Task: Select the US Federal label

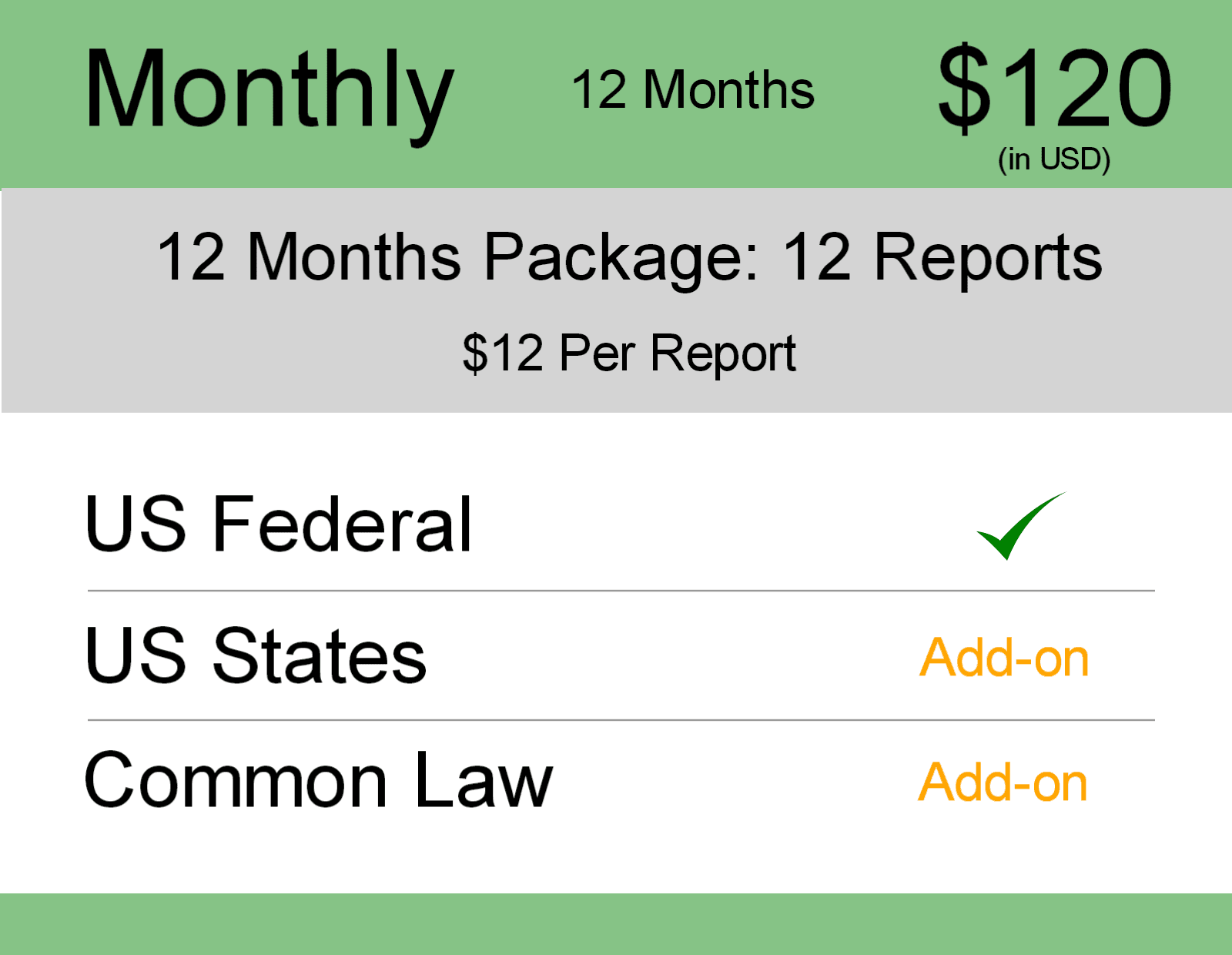Action: click(x=278, y=524)
